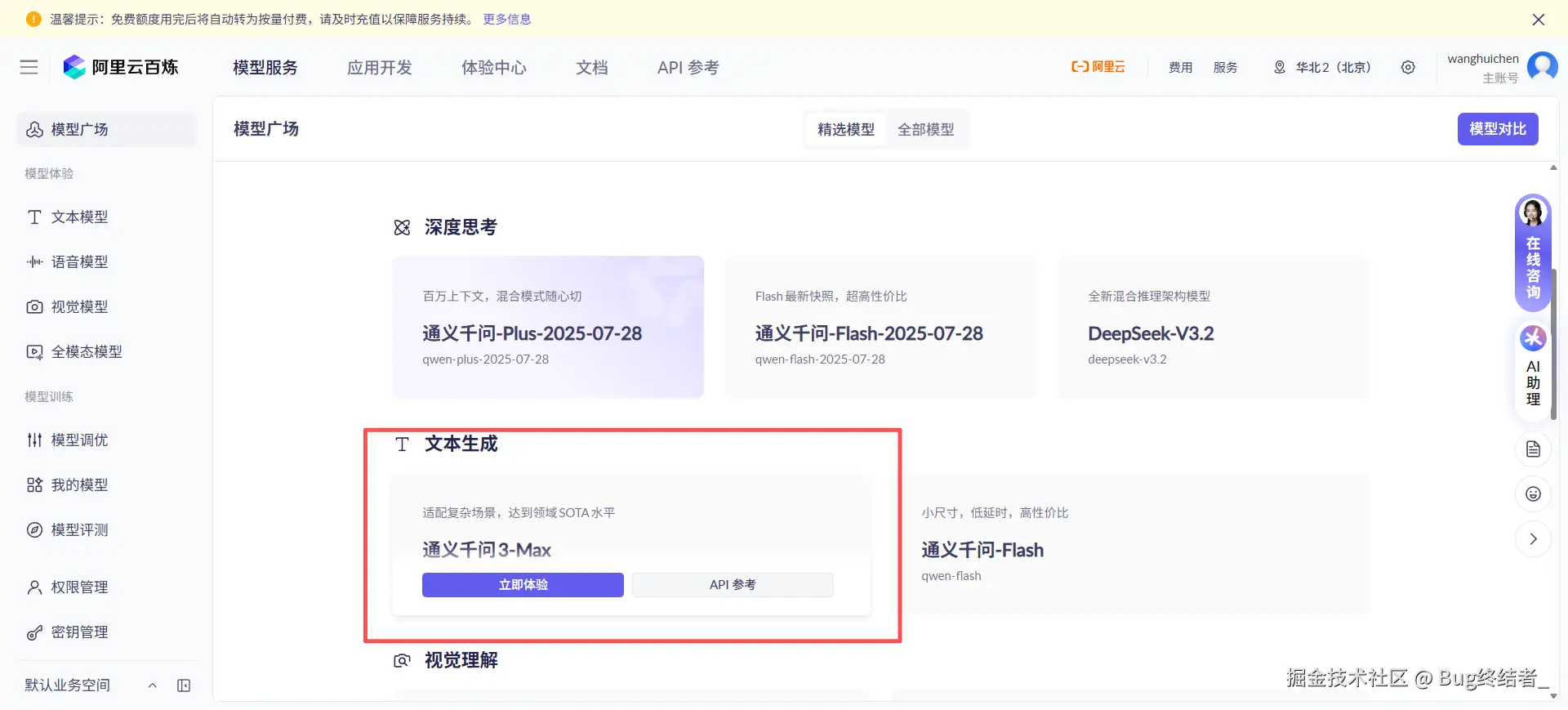Image resolution: width=1568 pixels, height=710 pixels.
Task: Switch to 全部模型 view
Action: (925, 129)
